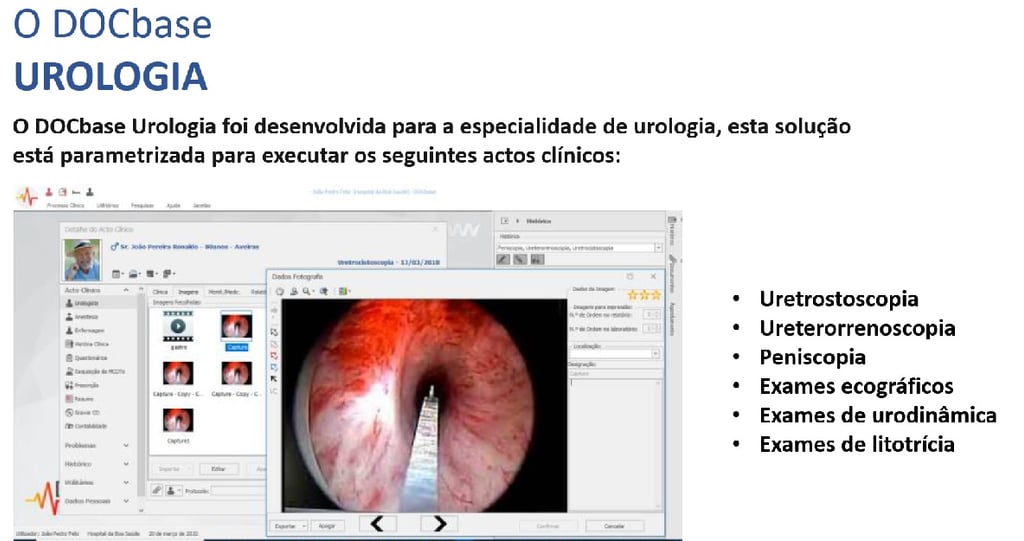Click the Importar button

pyautogui.click(x=170, y=469)
